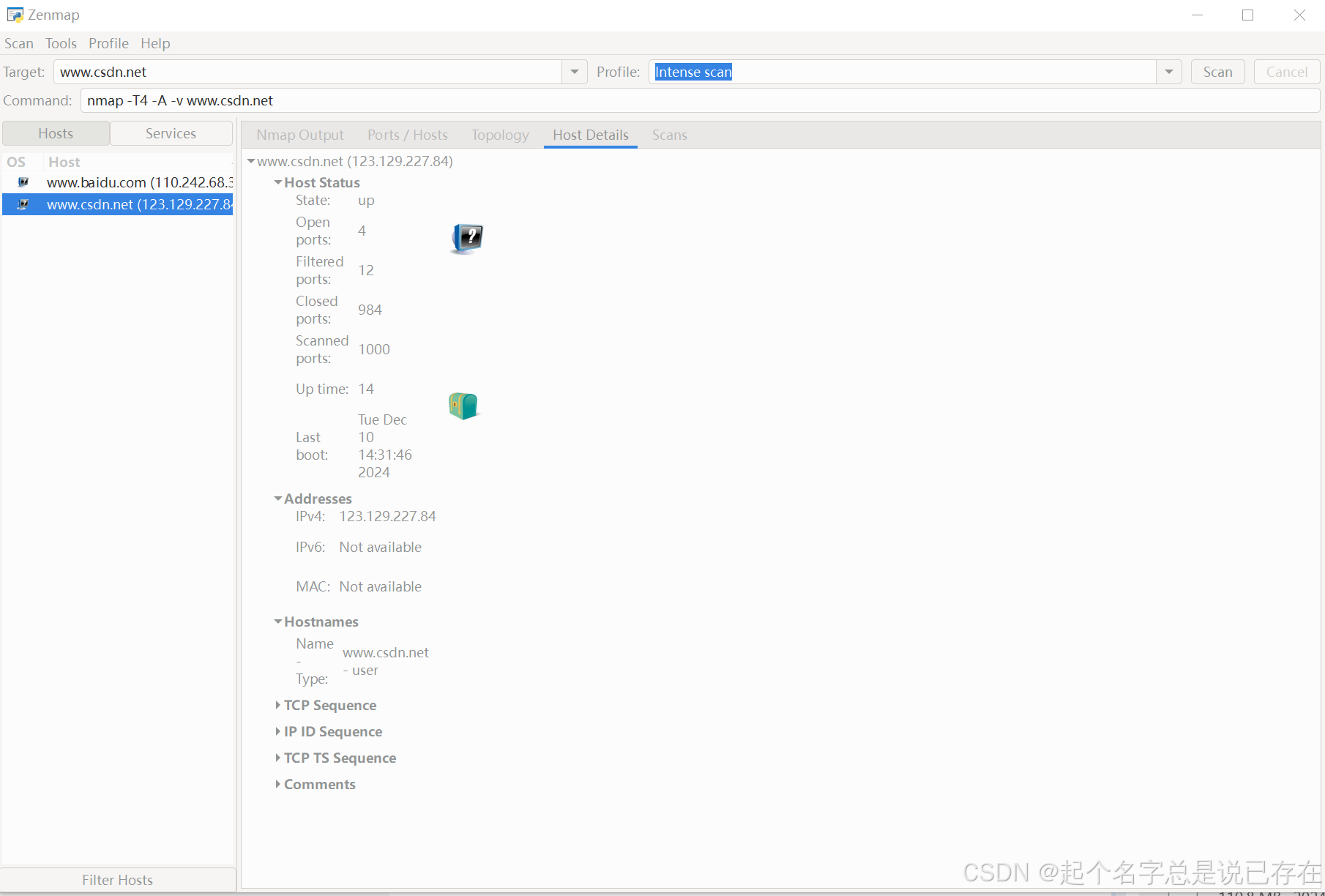Show the Services list panel
This screenshot has height=896, width=1325.
click(x=171, y=133)
